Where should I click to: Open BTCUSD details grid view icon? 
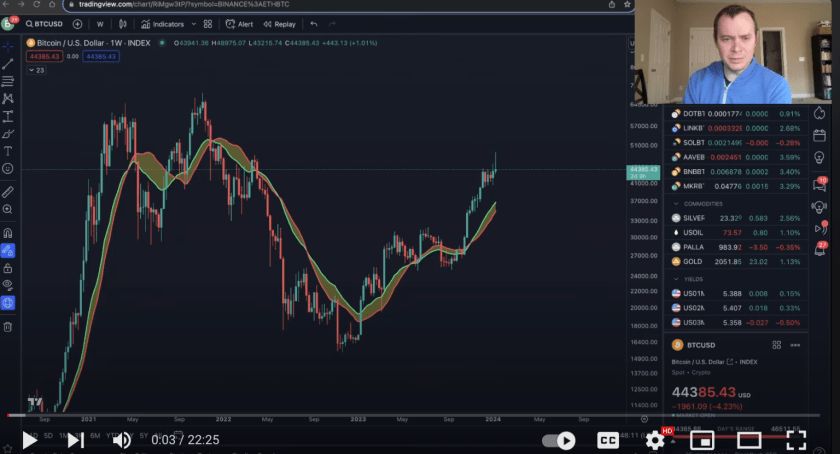pos(776,345)
